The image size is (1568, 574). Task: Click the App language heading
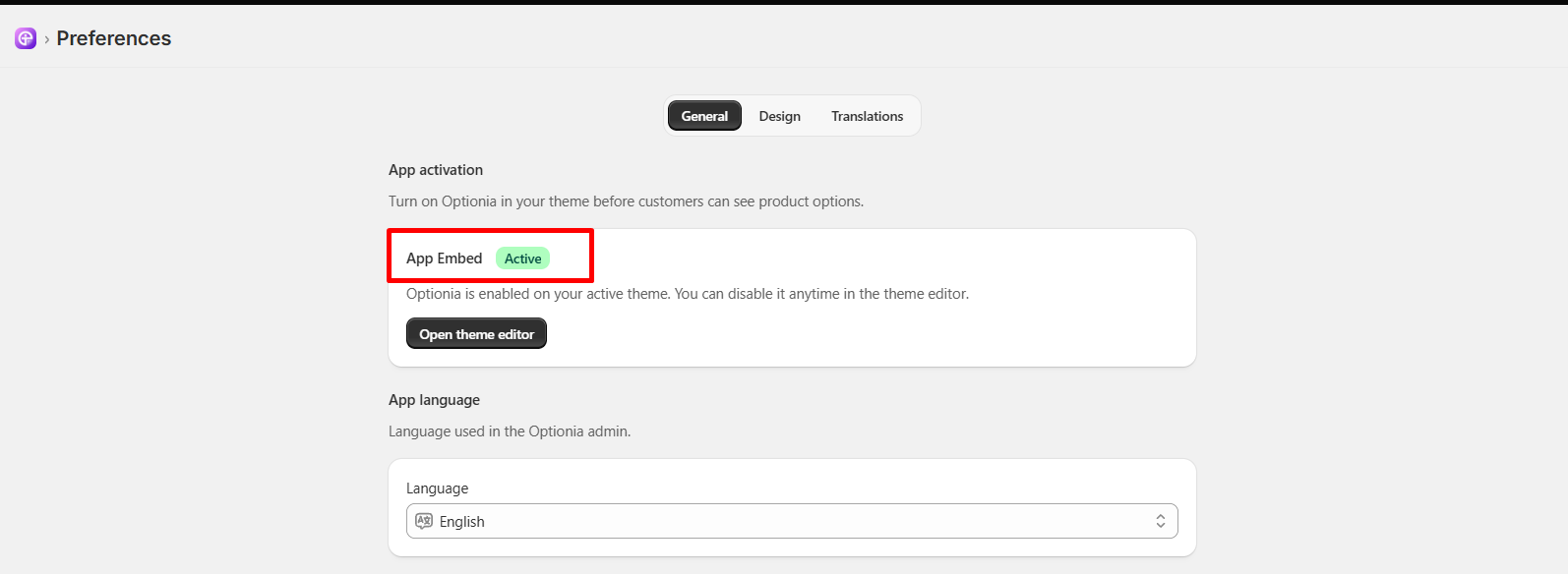(x=434, y=400)
